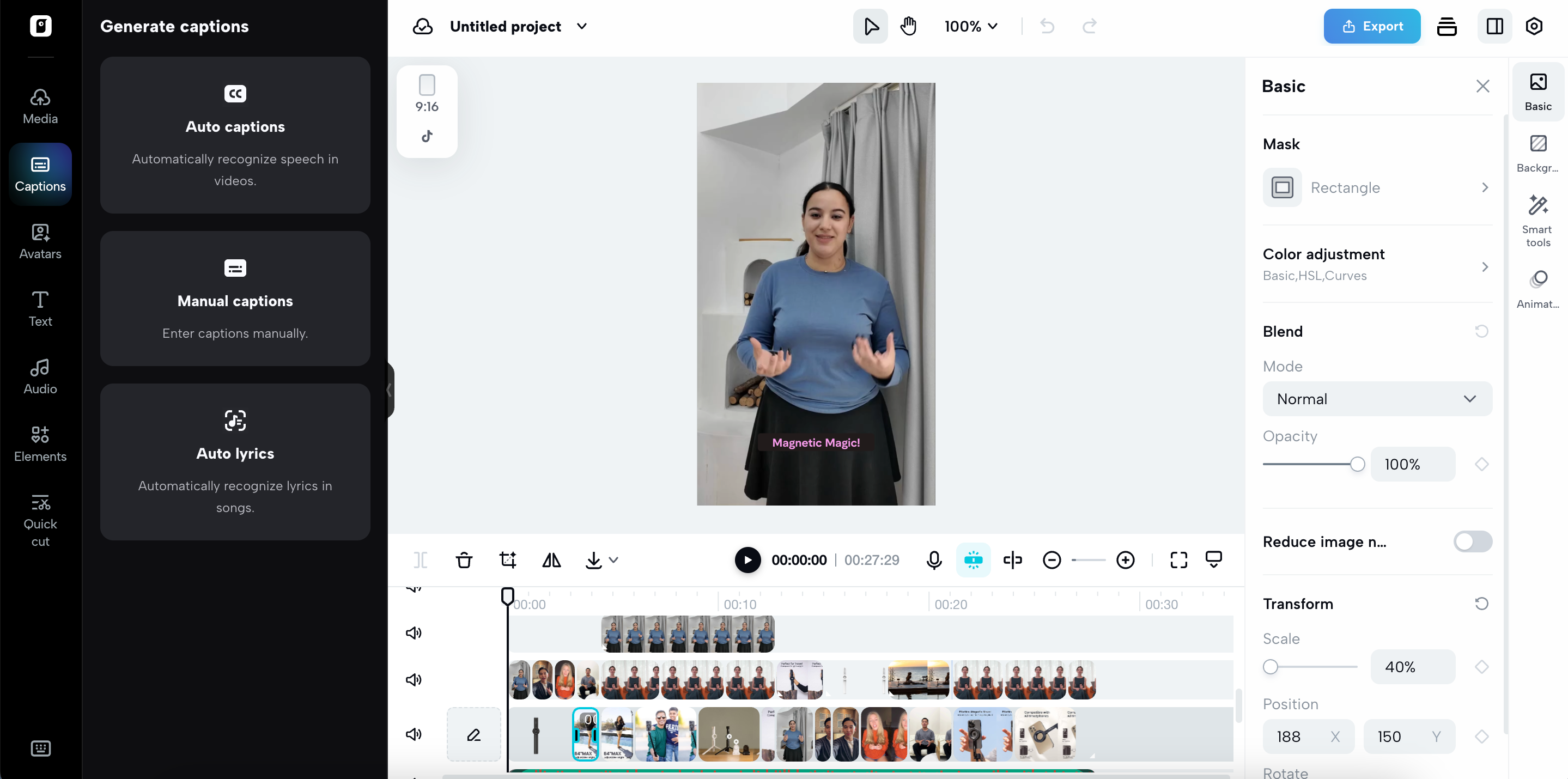Select the hand pan tool
Screen dimensions: 1568x779
pos(908,26)
